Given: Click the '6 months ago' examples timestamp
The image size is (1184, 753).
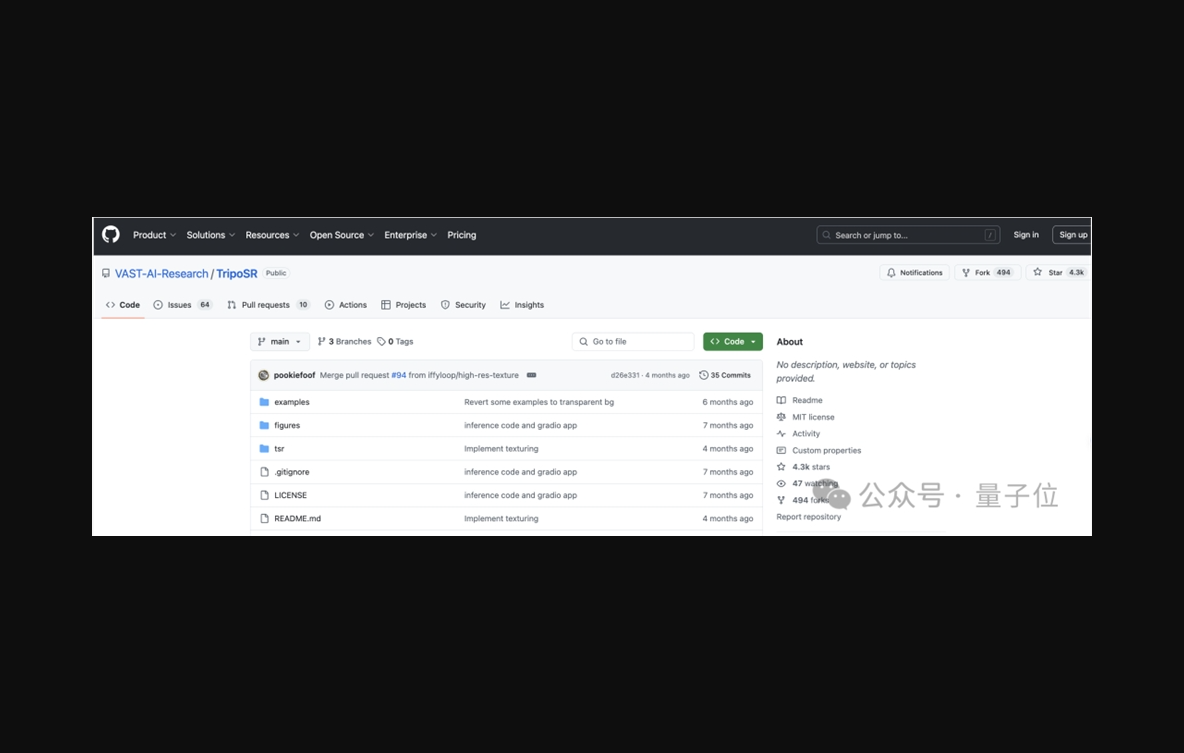Looking at the screenshot, I should pos(727,402).
